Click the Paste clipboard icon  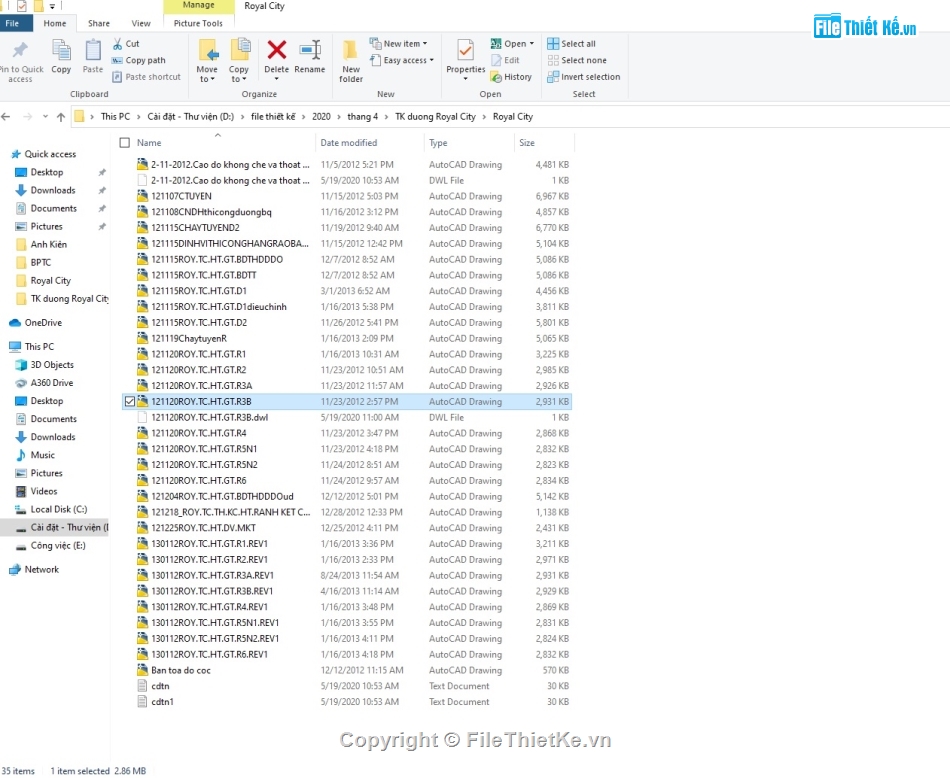[93, 50]
